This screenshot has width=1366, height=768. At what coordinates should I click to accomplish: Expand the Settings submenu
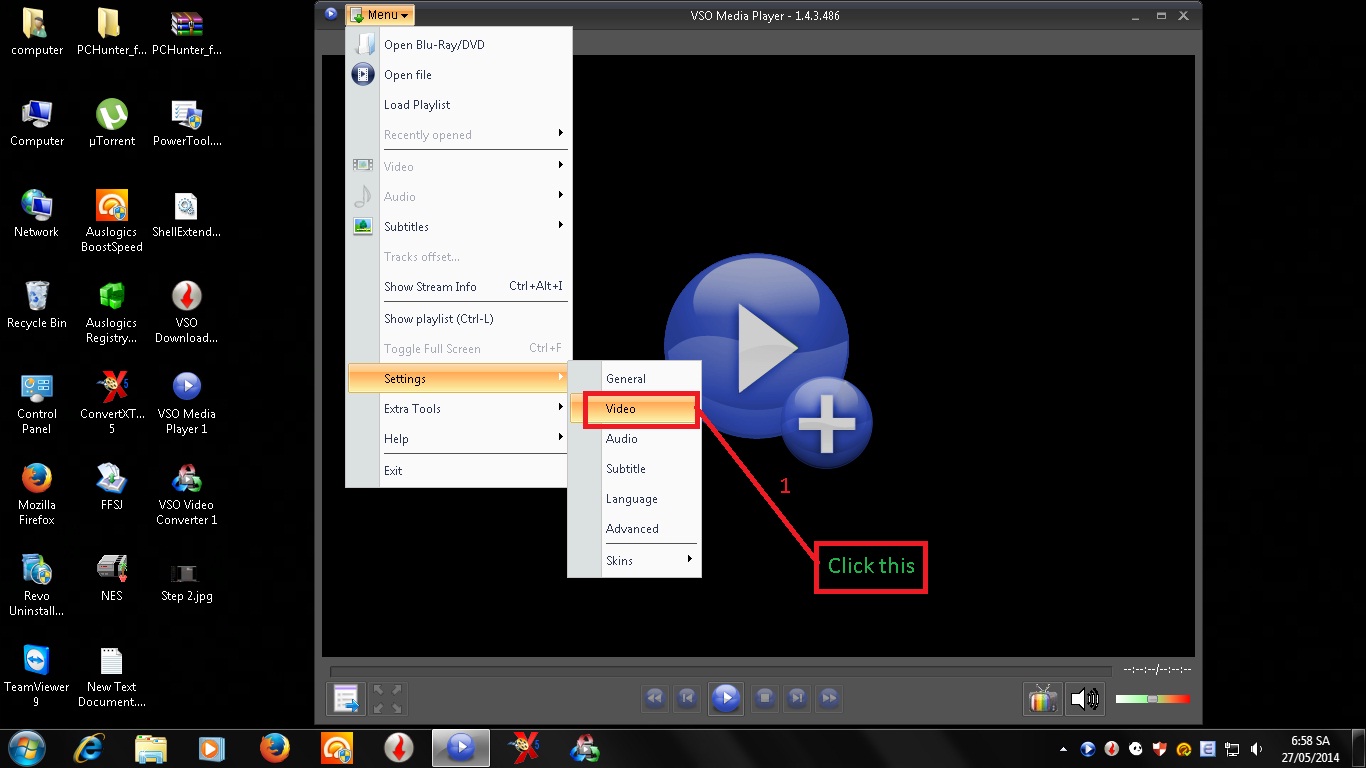[459, 379]
